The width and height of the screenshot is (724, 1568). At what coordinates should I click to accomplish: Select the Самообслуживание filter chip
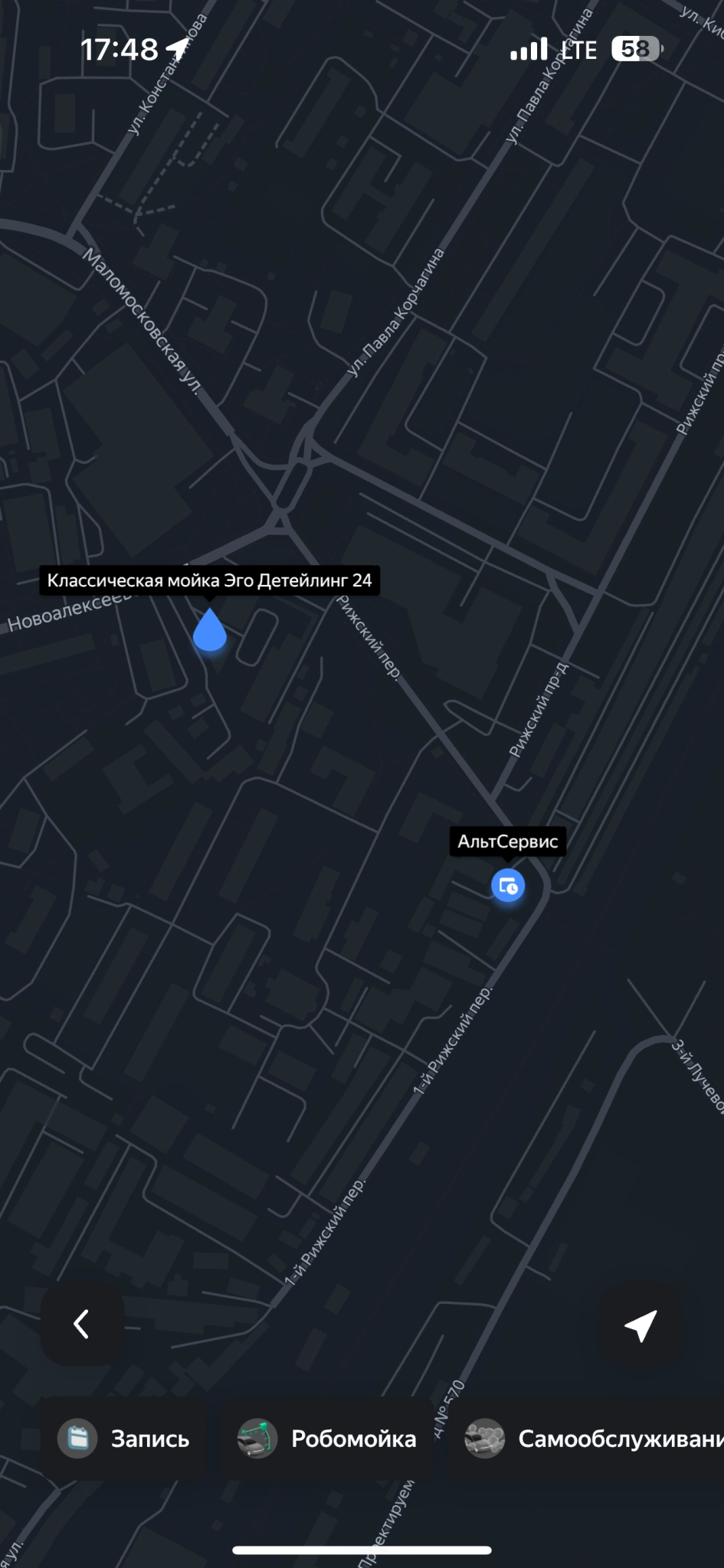(x=586, y=1439)
